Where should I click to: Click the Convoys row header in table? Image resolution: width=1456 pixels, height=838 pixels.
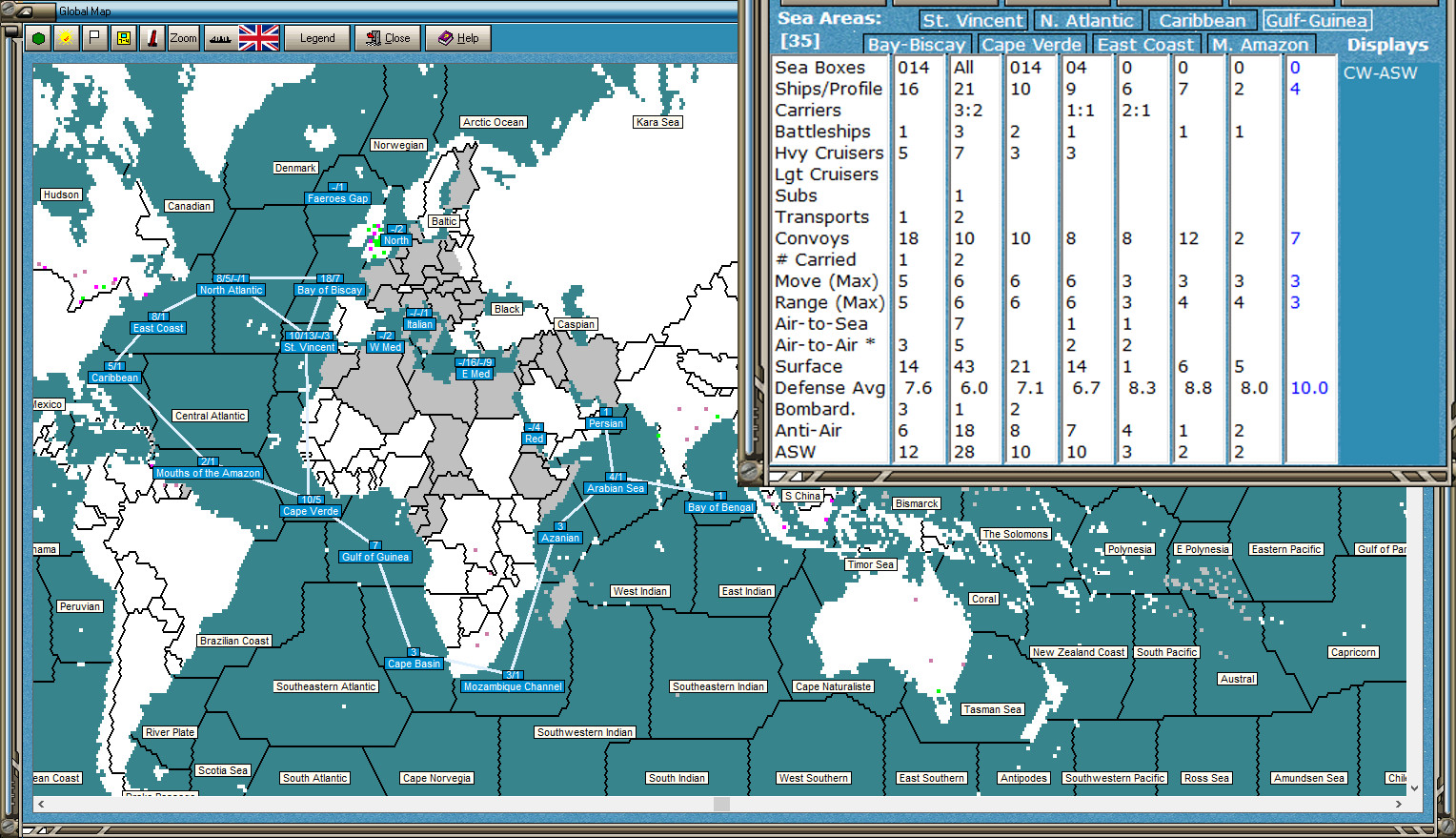pos(812,238)
